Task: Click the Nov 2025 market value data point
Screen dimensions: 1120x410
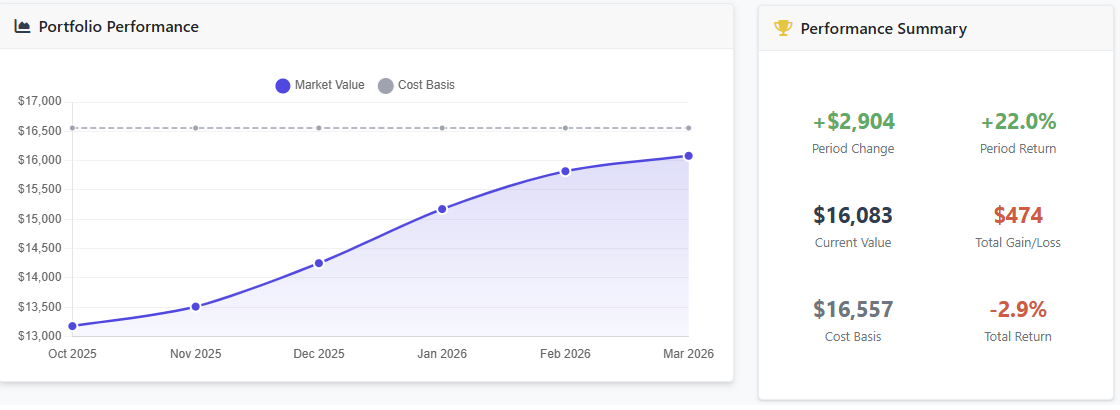Action: (196, 307)
